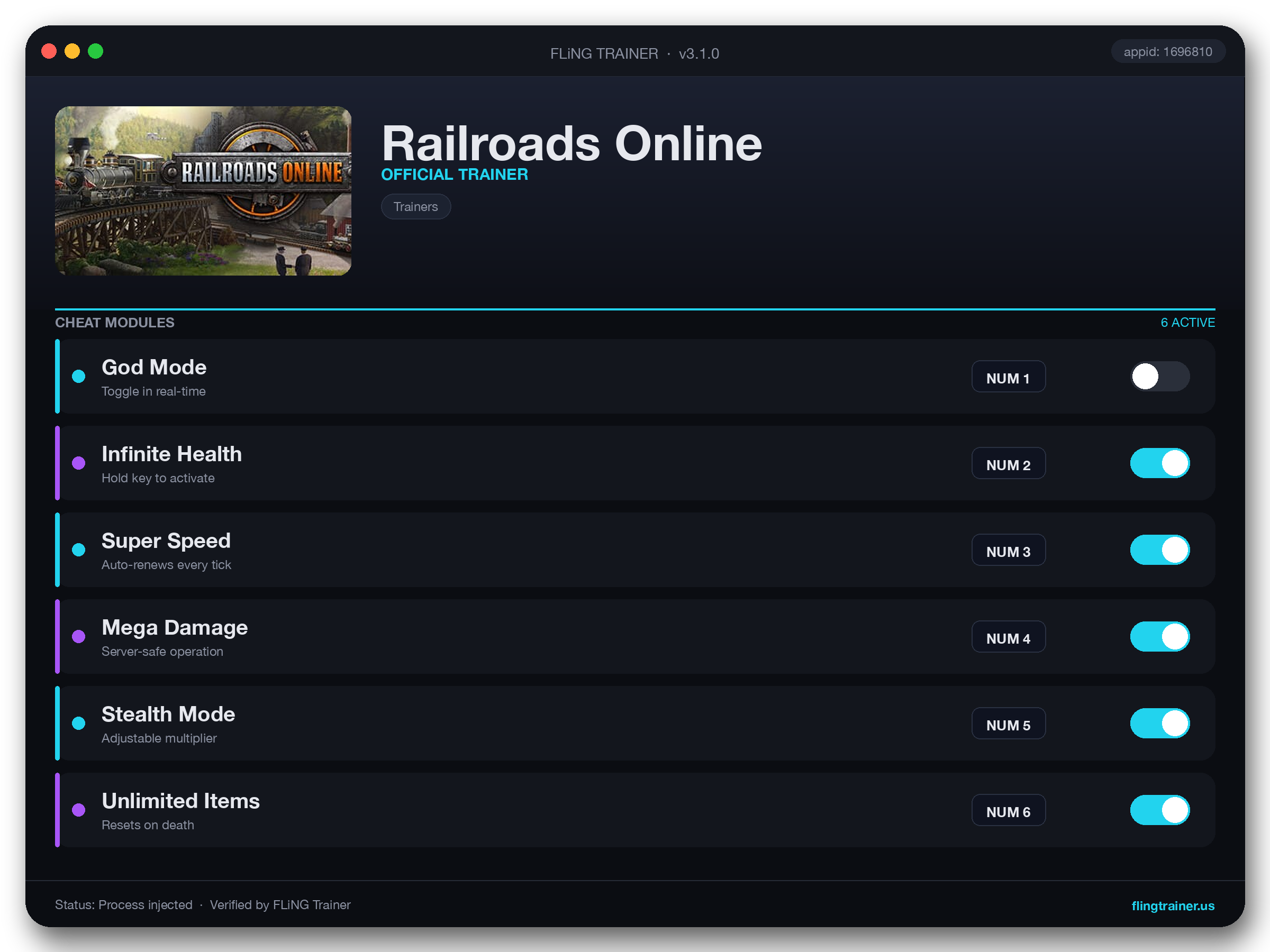The height and width of the screenshot is (952, 1270).
Task: Disable the Stealth Mode toggle
Action: coord(1160,723)
